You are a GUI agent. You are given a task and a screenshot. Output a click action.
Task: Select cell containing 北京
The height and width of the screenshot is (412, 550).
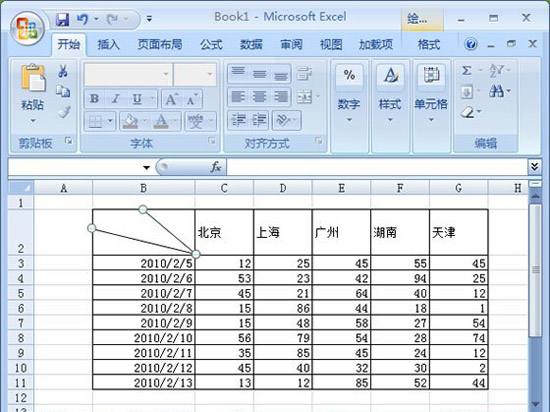point(224,232)
